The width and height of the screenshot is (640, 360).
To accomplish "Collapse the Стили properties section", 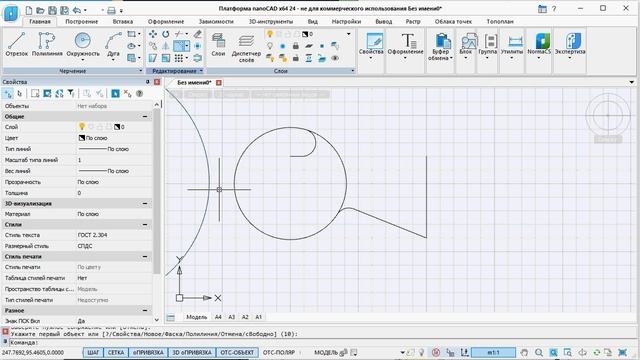I will tap(145, 224).
